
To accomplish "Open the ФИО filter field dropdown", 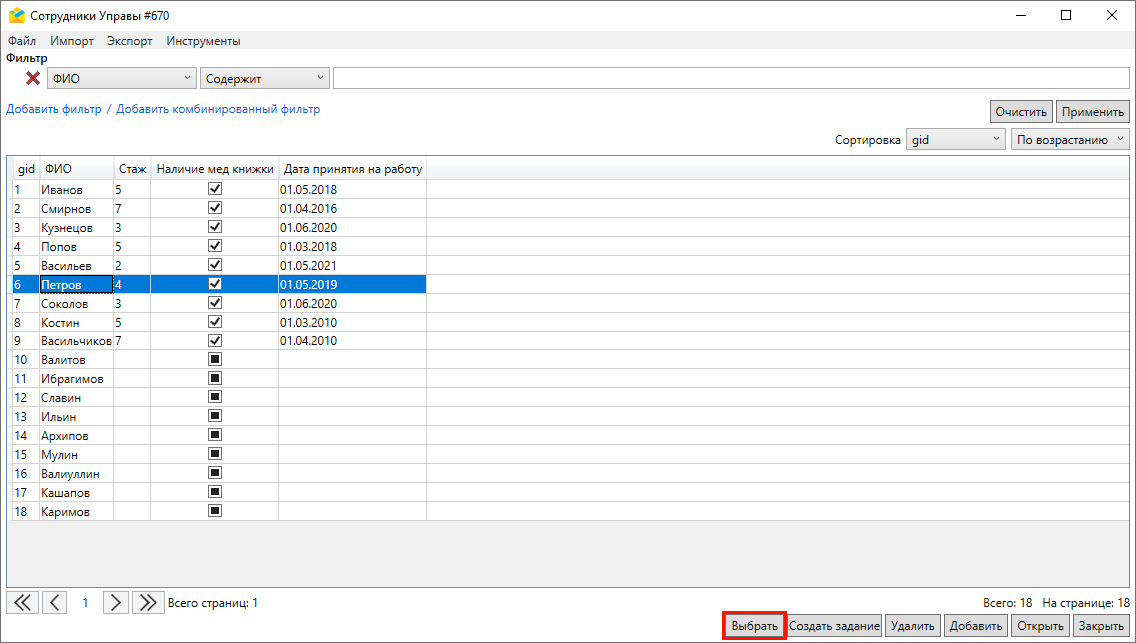I will point(122,78).
